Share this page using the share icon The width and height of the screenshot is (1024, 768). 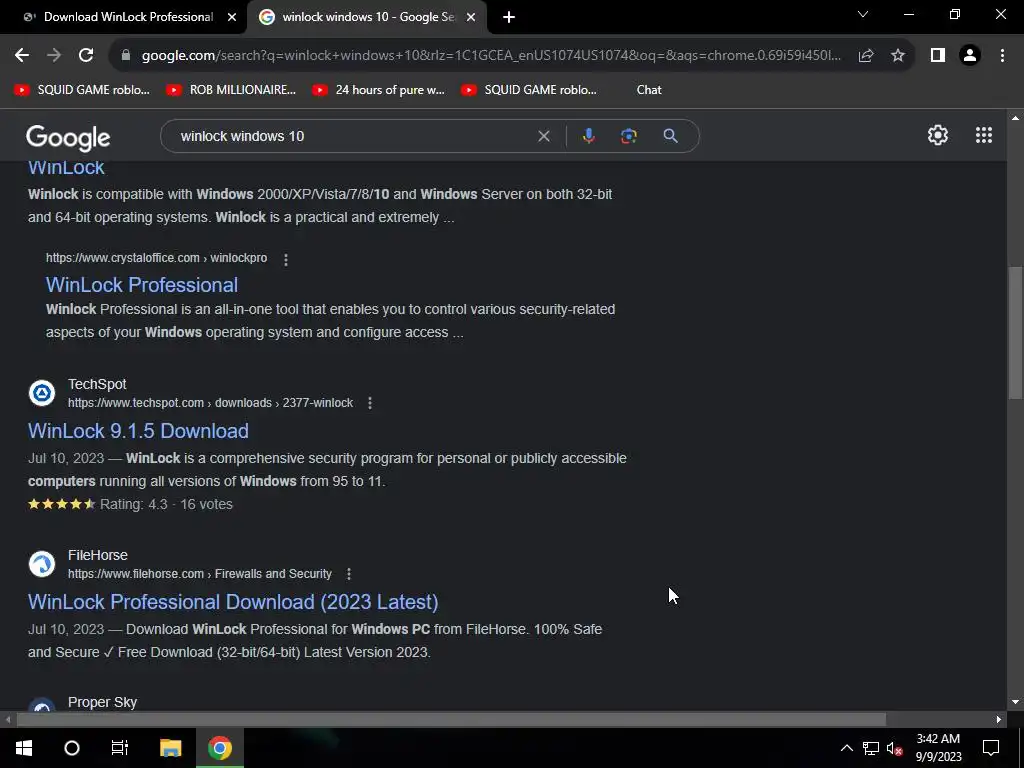click(866, 56)
